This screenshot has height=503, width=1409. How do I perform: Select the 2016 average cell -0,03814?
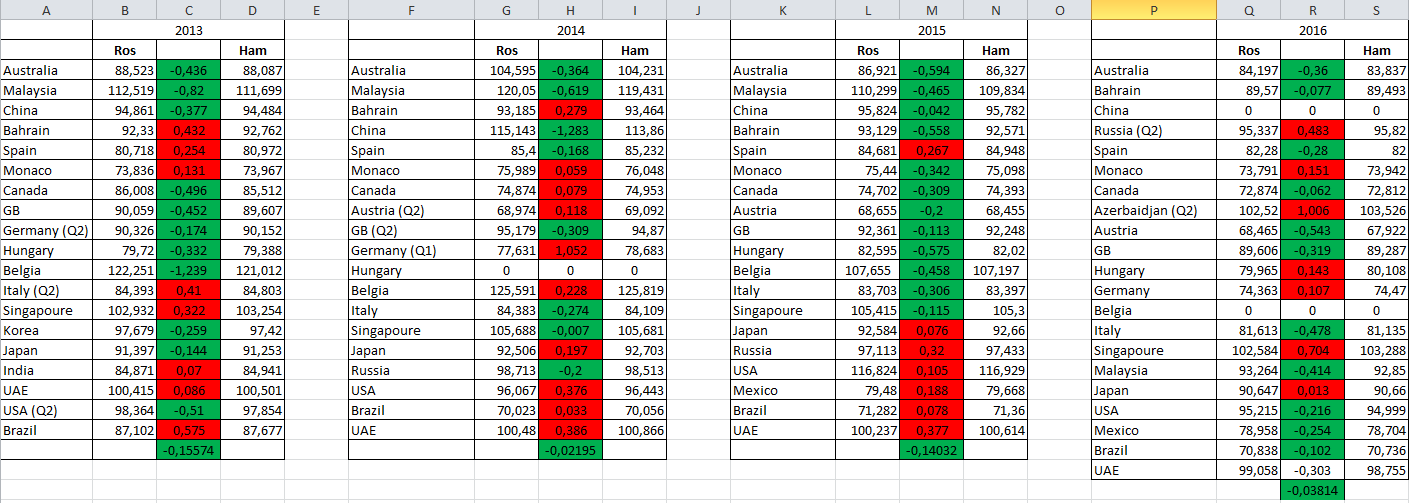pyautogui.click(x=1312, y=490)
